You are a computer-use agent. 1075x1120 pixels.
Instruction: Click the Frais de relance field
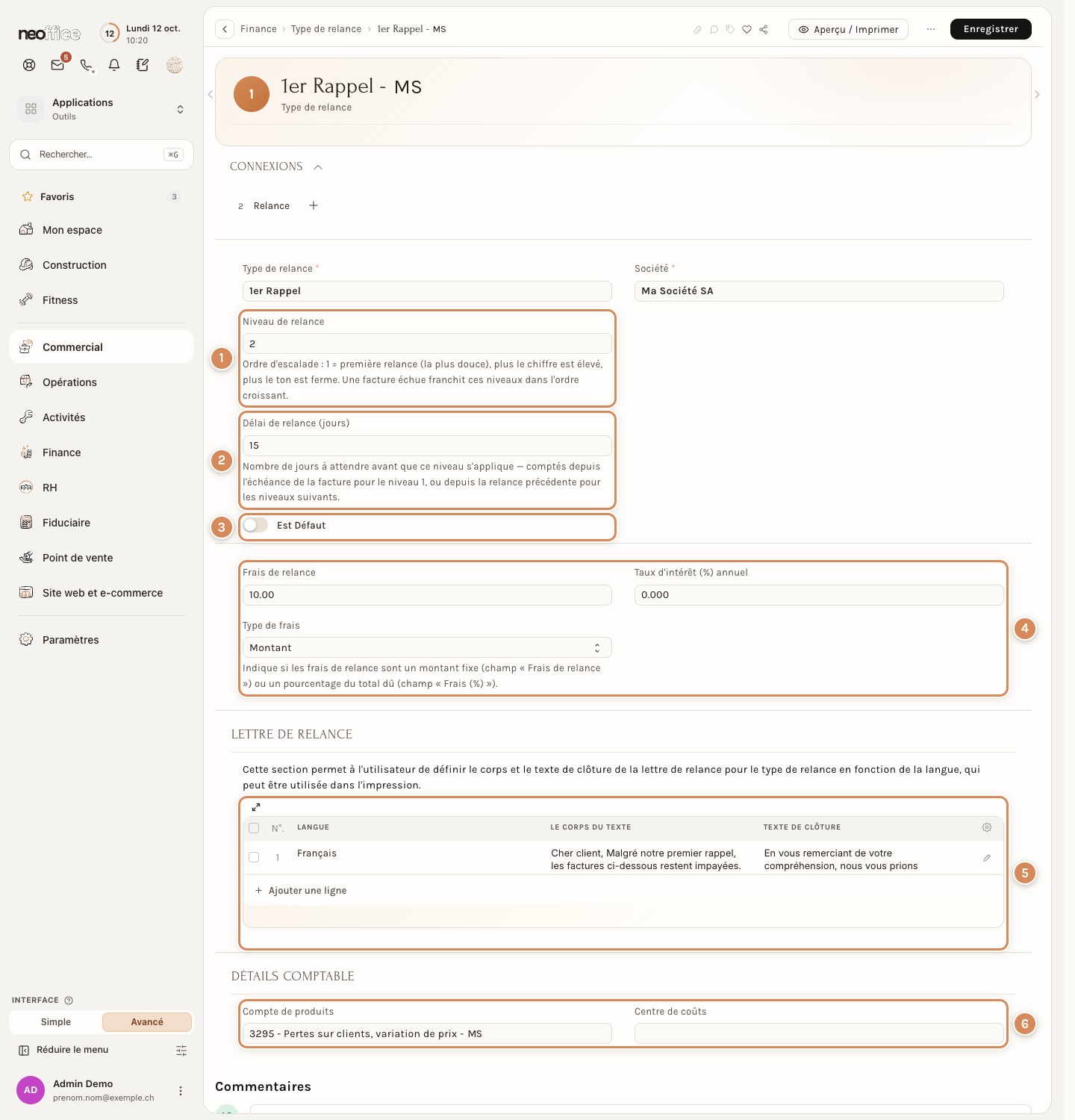[427, 595]
